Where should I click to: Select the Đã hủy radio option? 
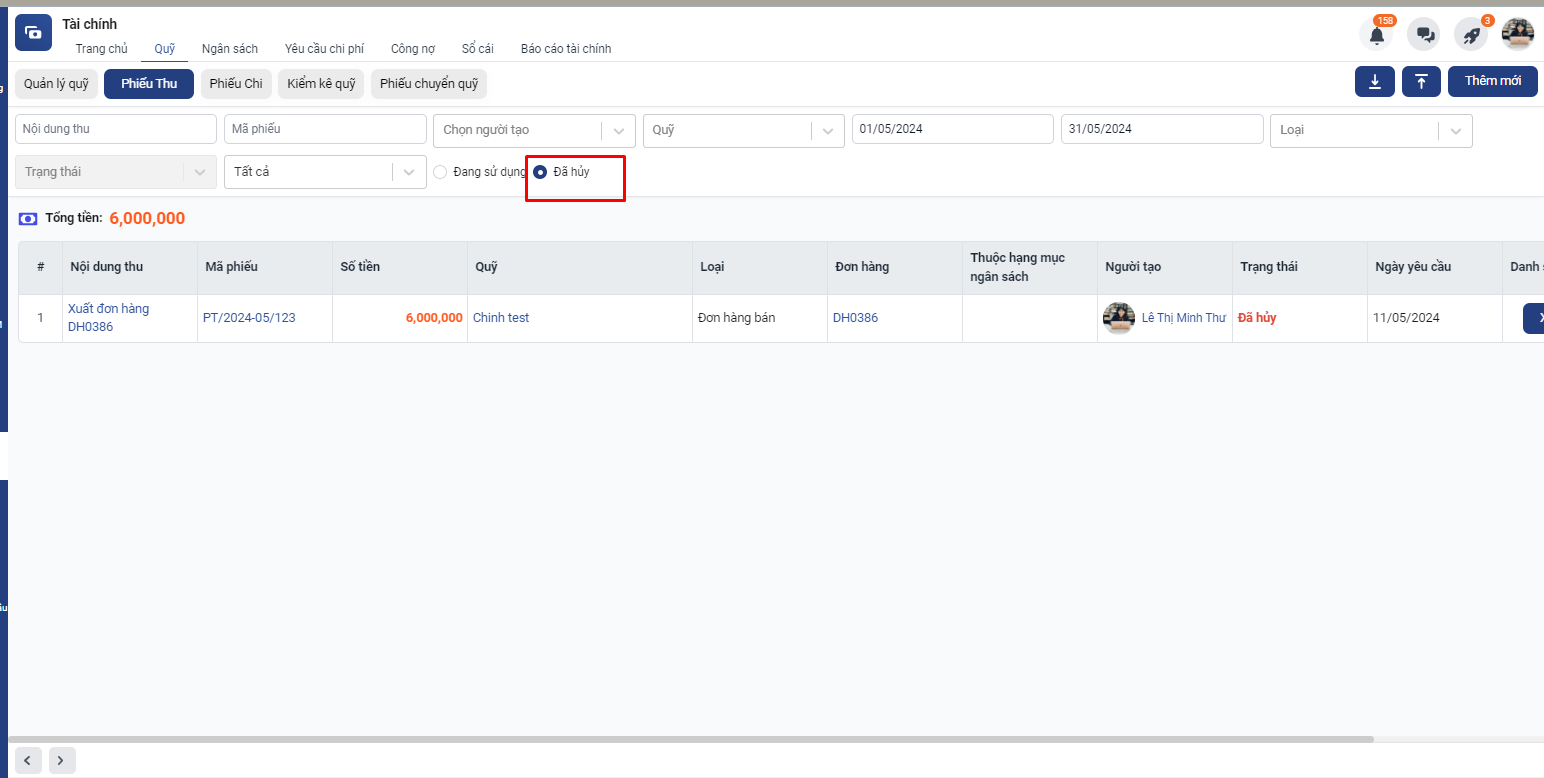[540, 172]
